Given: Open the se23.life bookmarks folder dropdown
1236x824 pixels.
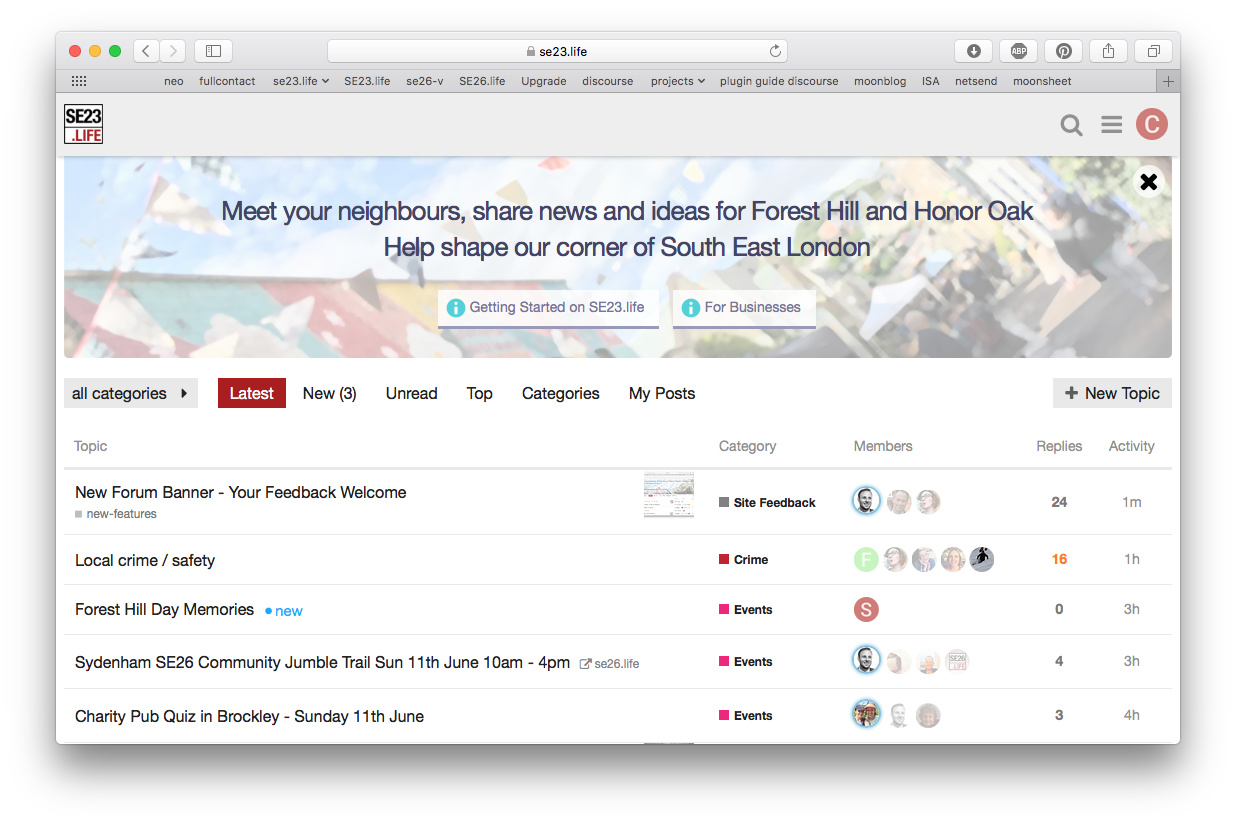Looking at the screenshot, I should click(301, 81).
